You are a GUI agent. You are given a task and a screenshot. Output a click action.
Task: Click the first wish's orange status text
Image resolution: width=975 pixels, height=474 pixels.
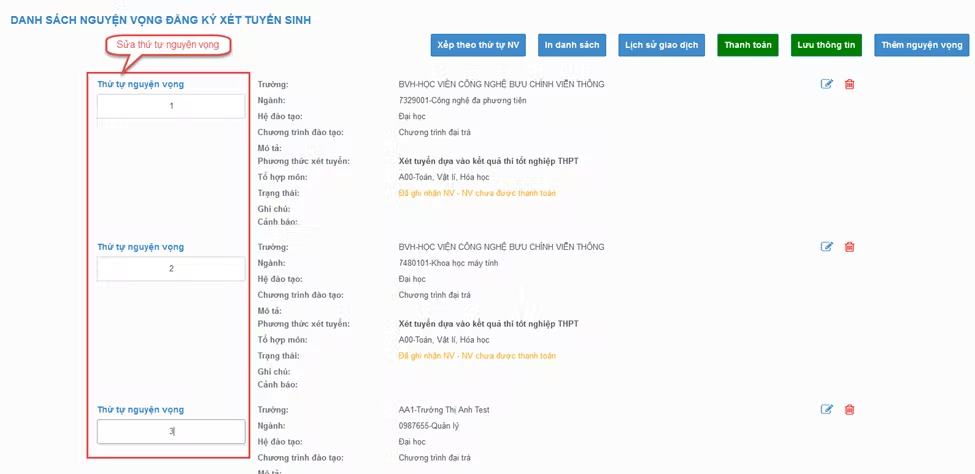[477, 193]
